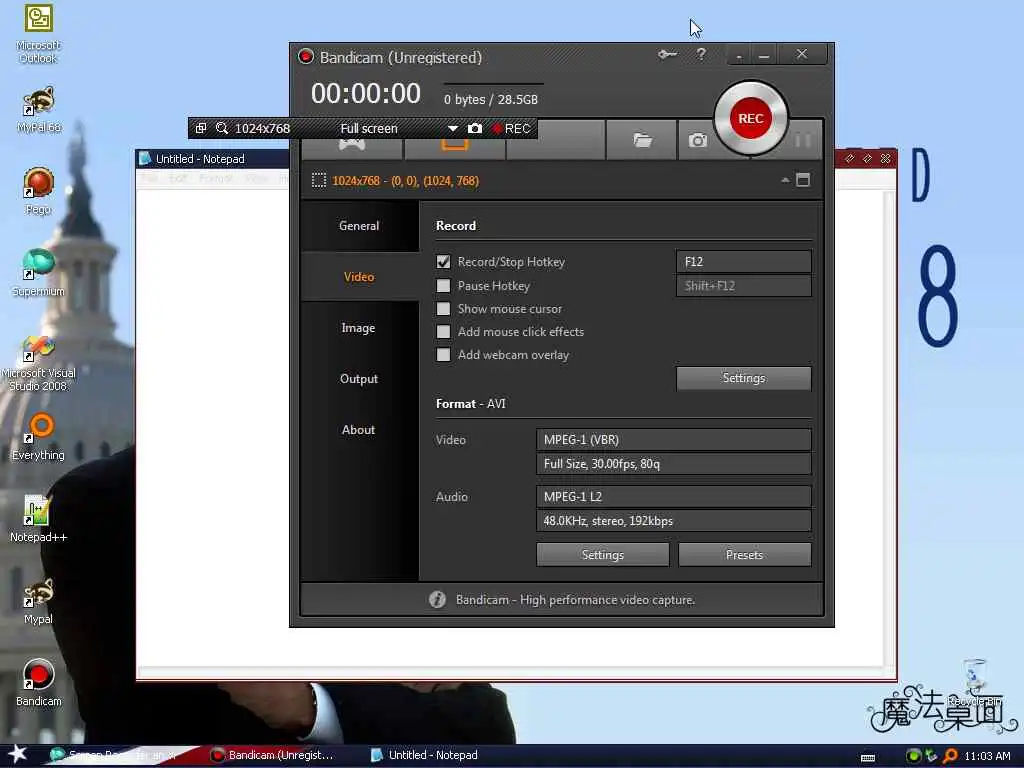This screenshot has height=768, width=1024.
Task: Click the 11:03 AM taskbar clock
Action: [987, 756]
